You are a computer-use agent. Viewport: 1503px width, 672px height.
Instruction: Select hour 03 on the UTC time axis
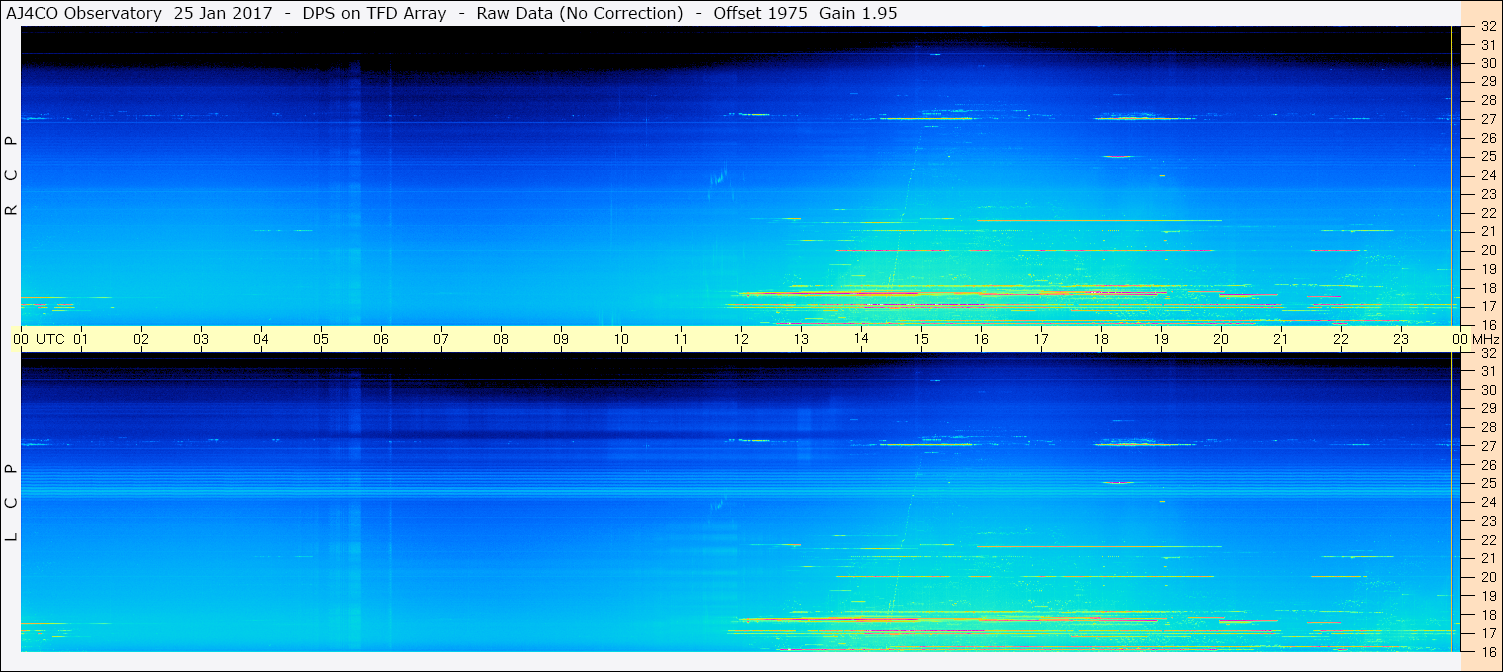point(201,340)
